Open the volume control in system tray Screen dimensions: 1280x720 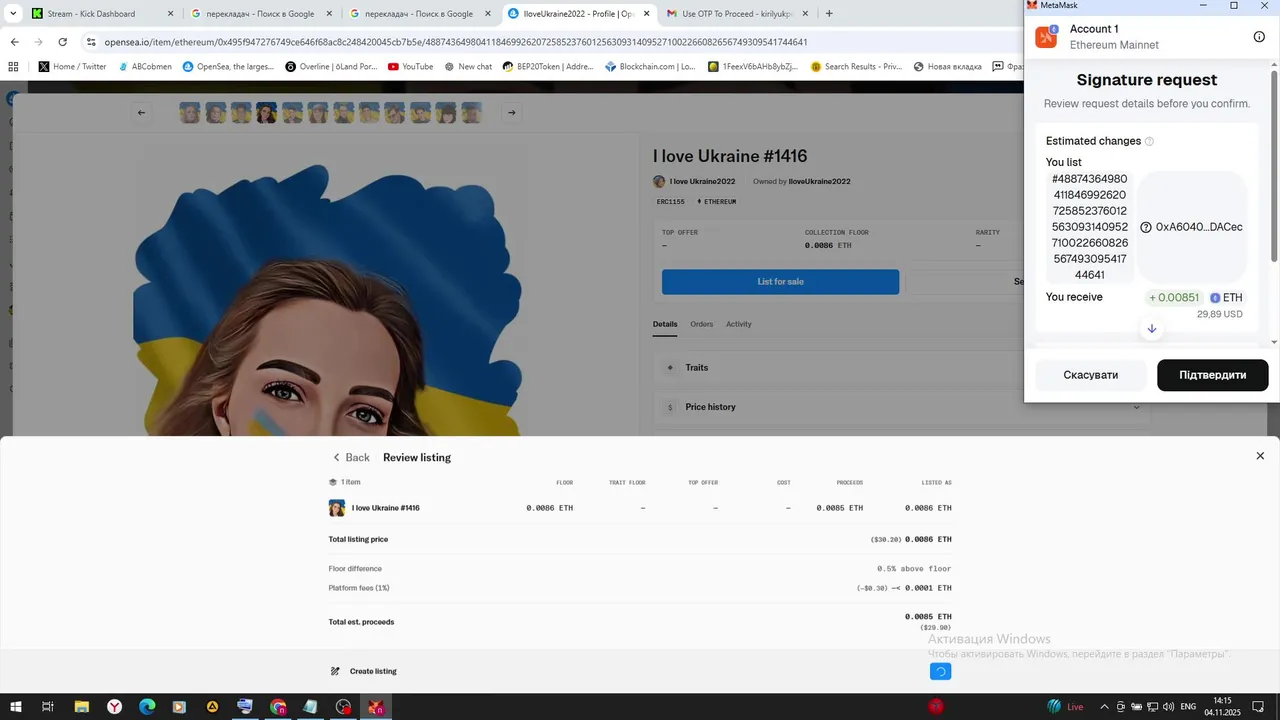click(1169, 706)
